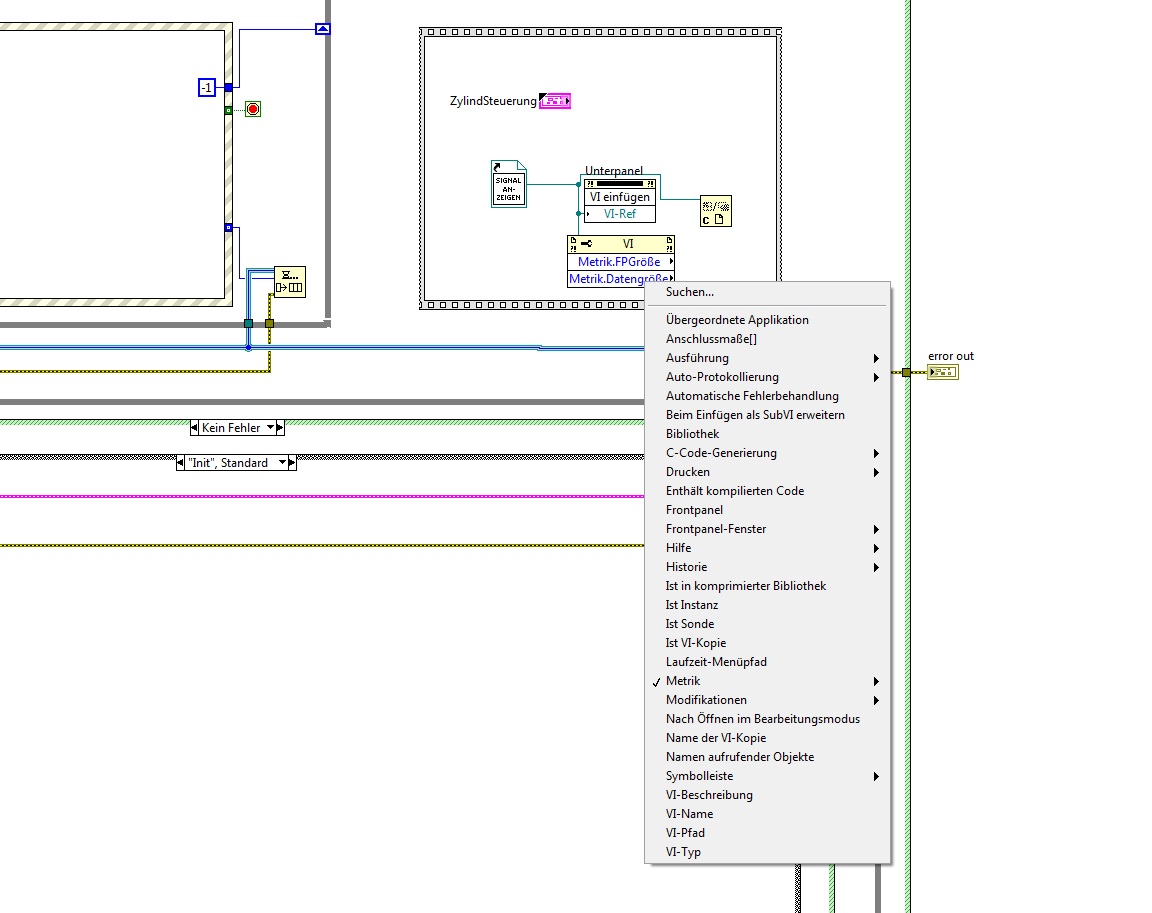The image size is (1152, 913).
Task: Expand the Modifikationen submenu
Action: [x=767, y=700]
